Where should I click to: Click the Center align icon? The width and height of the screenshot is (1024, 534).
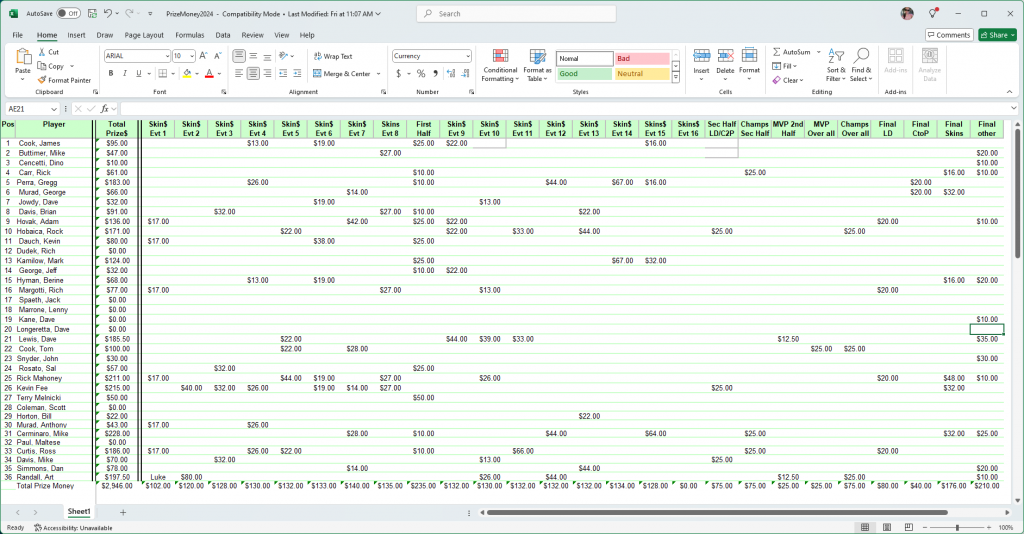click(253, 73)
